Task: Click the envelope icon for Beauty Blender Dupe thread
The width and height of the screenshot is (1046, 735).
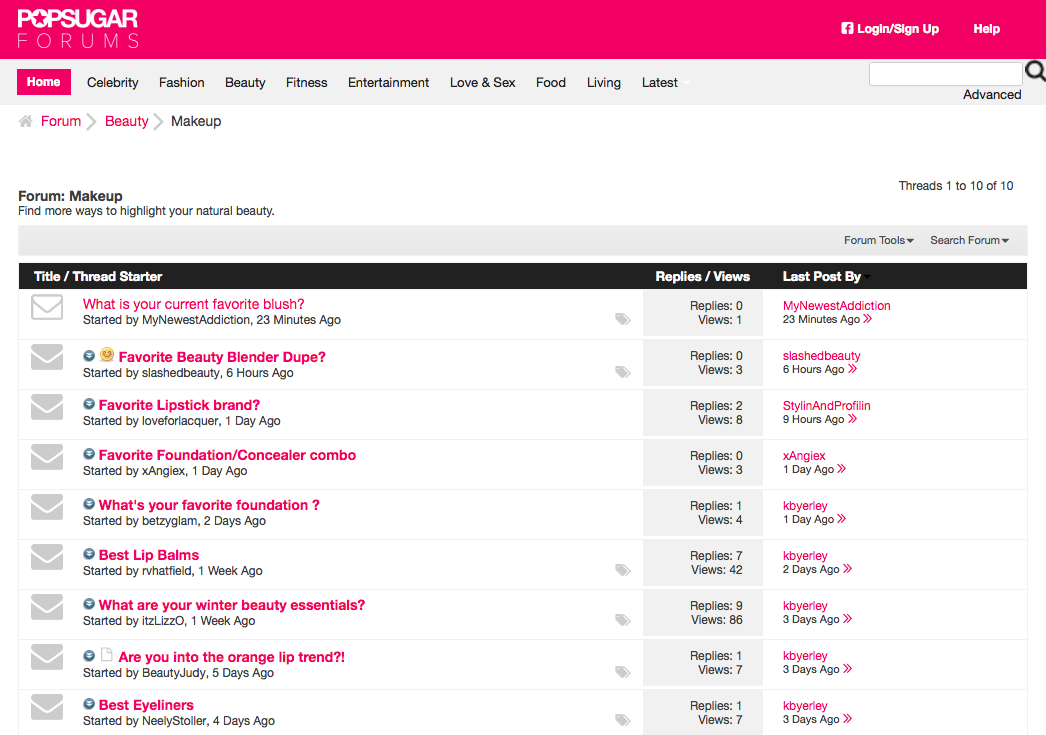Action: point(47,357)
